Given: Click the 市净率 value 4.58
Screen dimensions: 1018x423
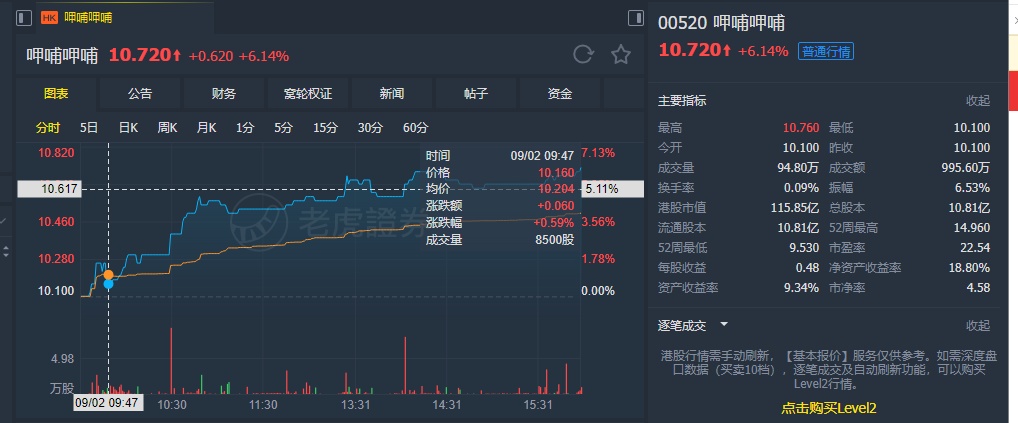Looking at the screenshot, I should 979,288.
